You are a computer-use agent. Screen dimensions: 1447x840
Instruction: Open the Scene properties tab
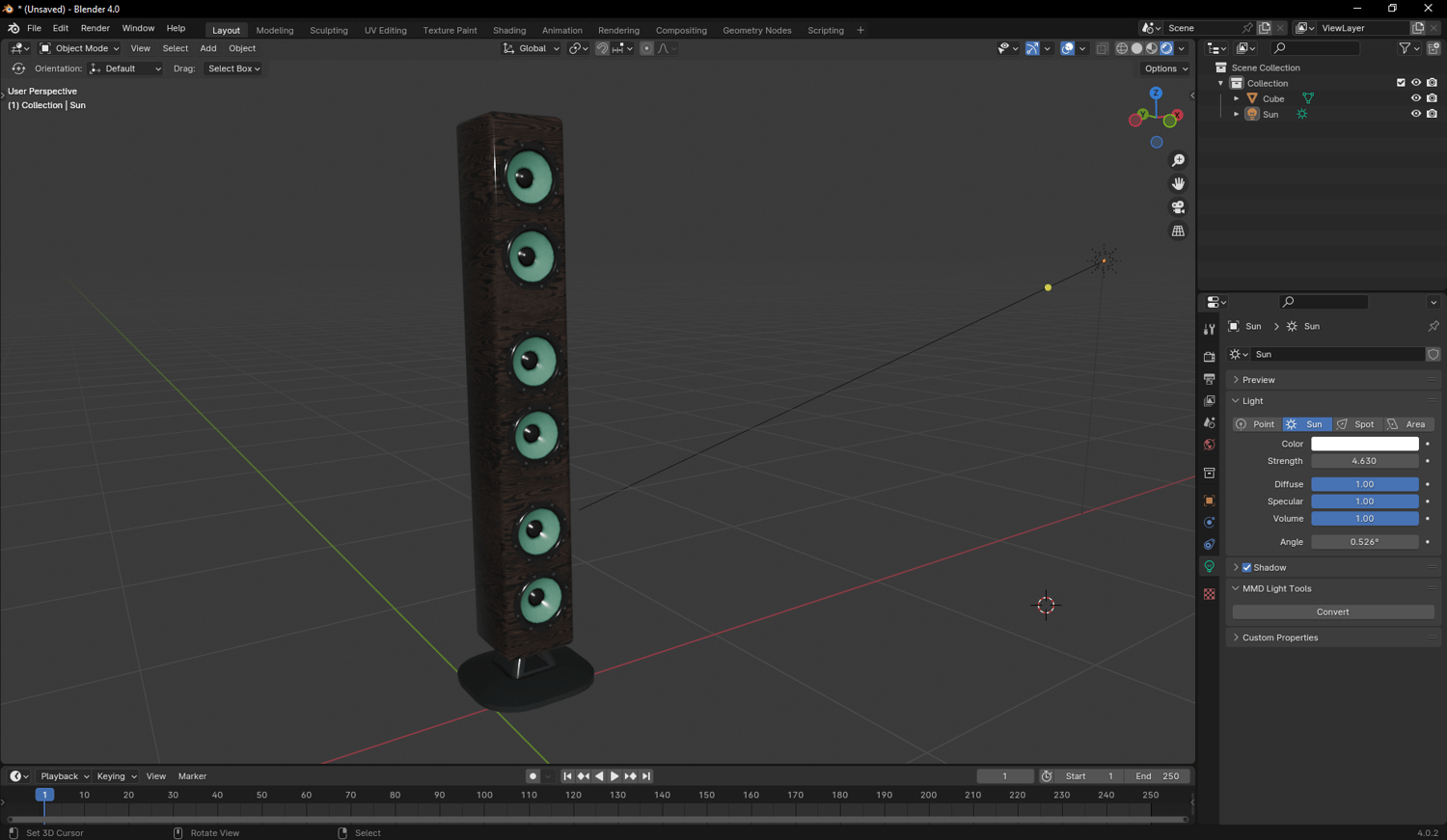(x=1209, y=423)
